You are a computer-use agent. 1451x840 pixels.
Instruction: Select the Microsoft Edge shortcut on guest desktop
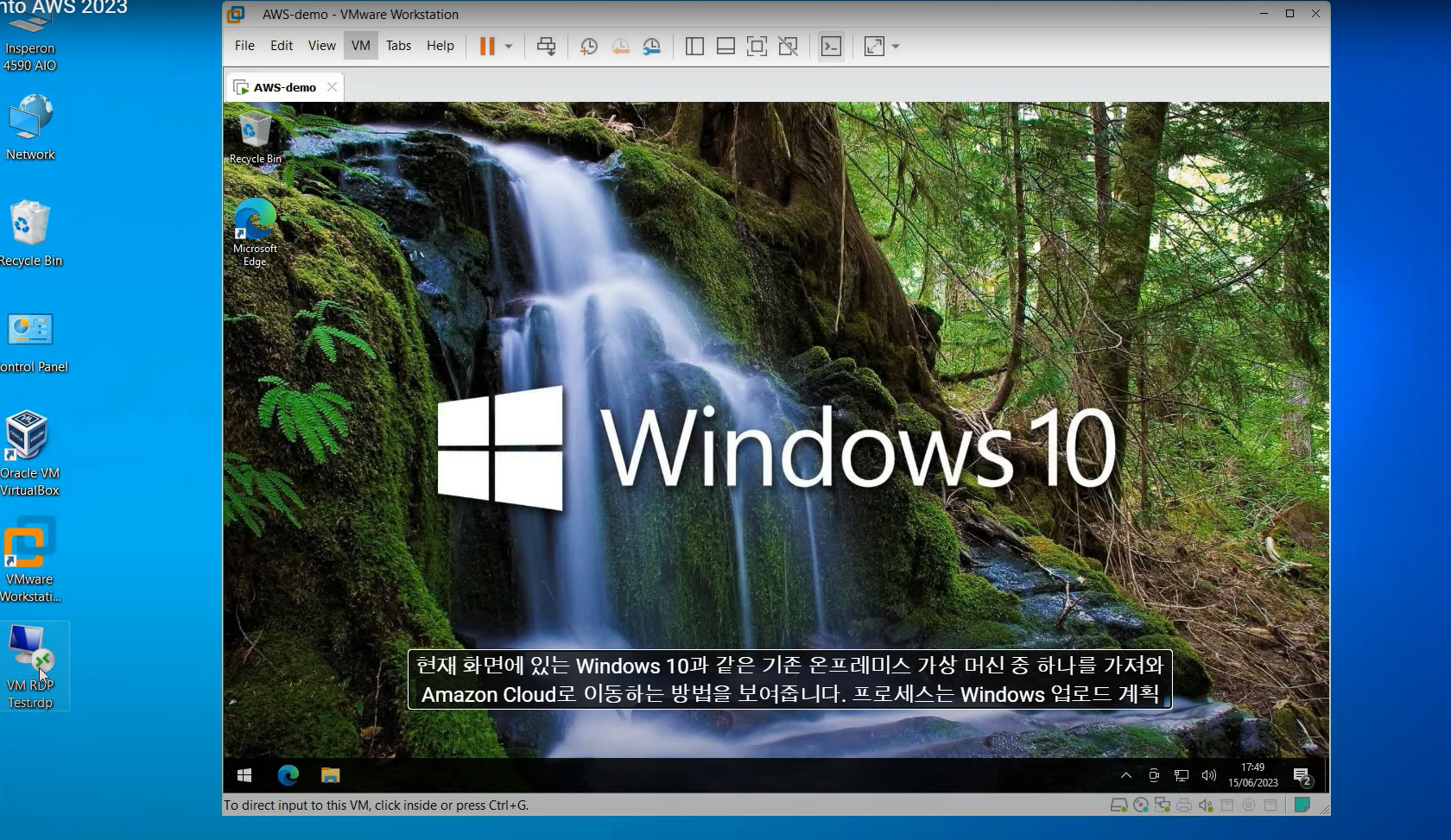pyautogui.click(x=255, y=233)
